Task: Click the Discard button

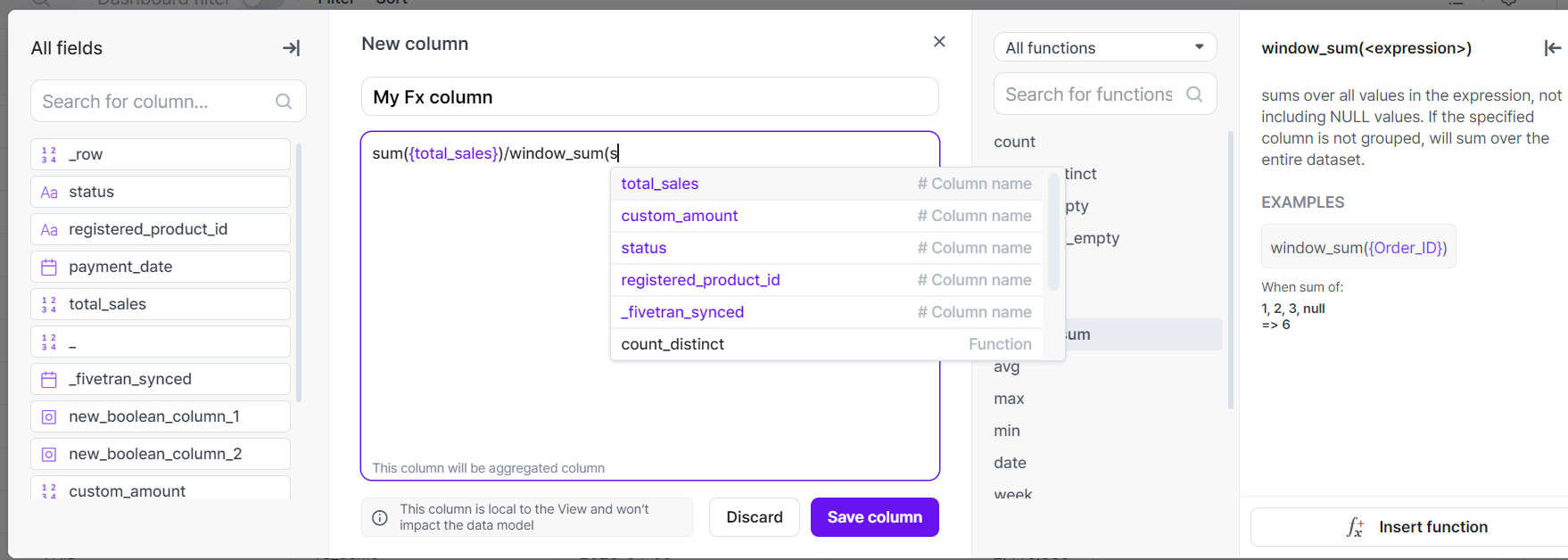Action: (x=754, y=517)
